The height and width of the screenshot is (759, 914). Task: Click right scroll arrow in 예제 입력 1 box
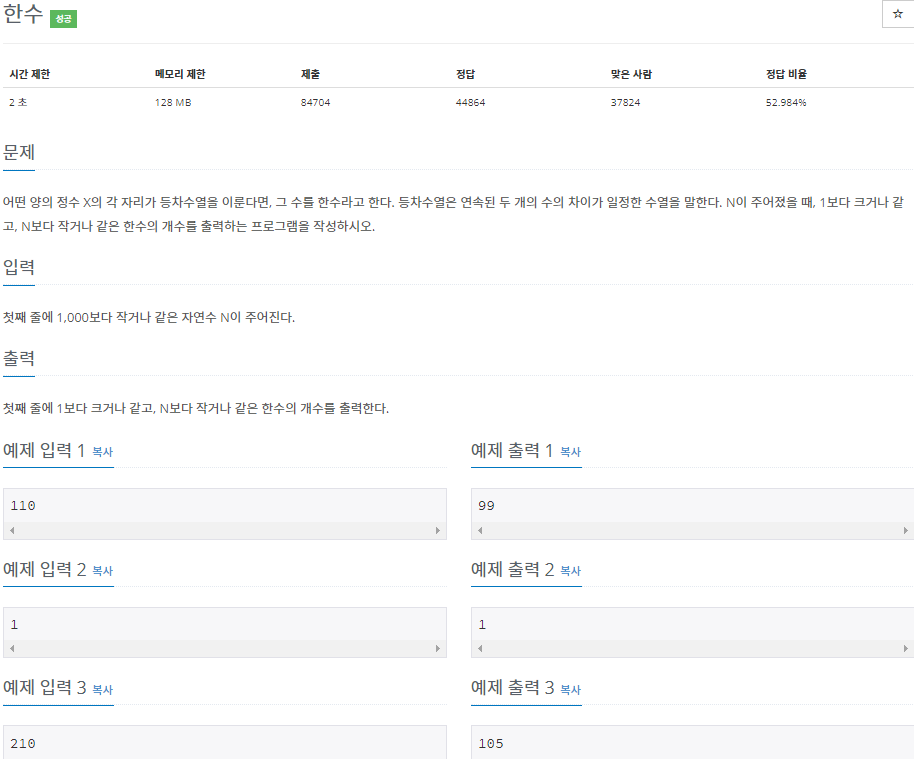[x=438, y=530]
